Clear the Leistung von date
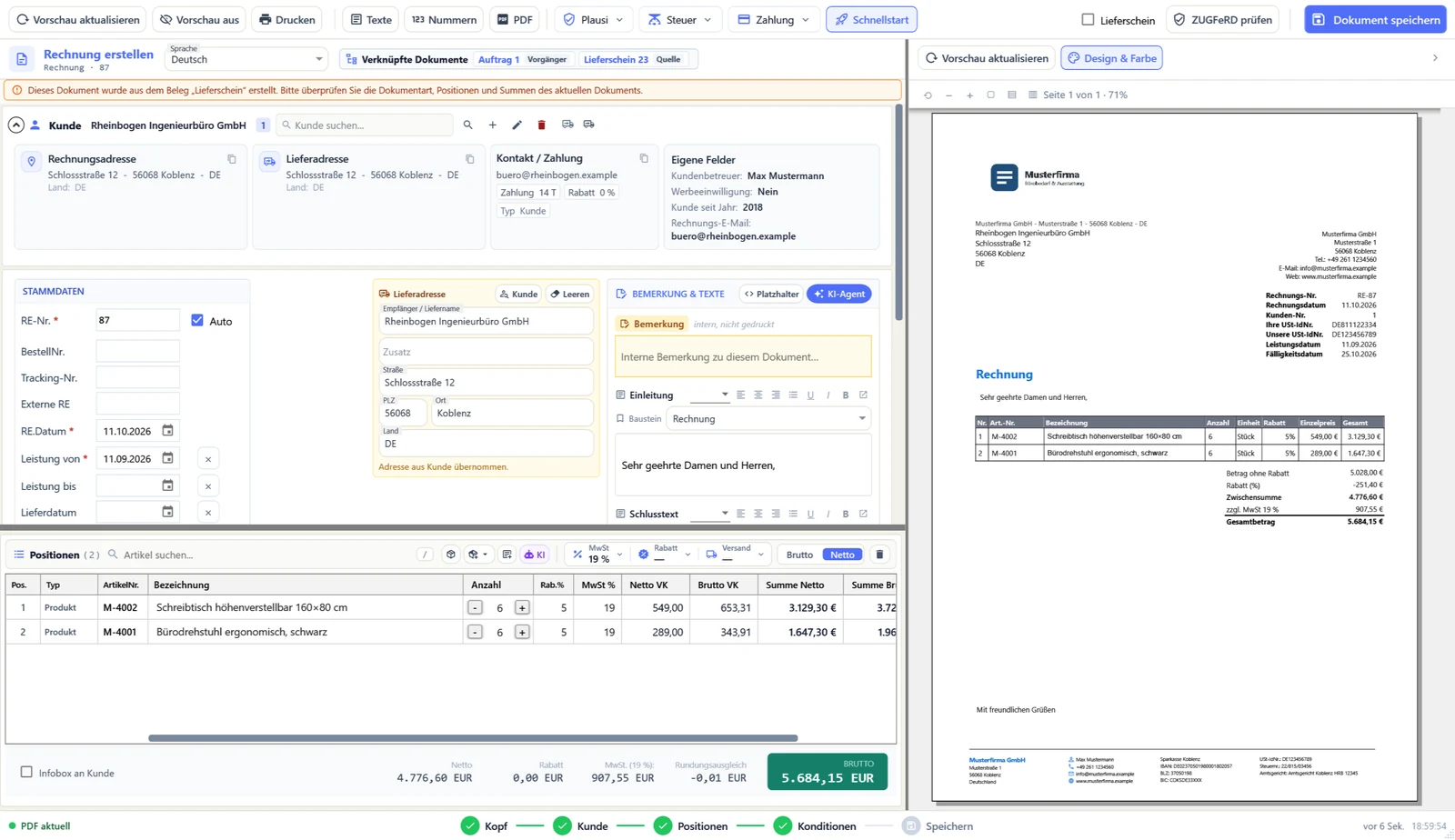This screenshot has height=840, width=1455. pyautogui.click(x=208, y=459)
